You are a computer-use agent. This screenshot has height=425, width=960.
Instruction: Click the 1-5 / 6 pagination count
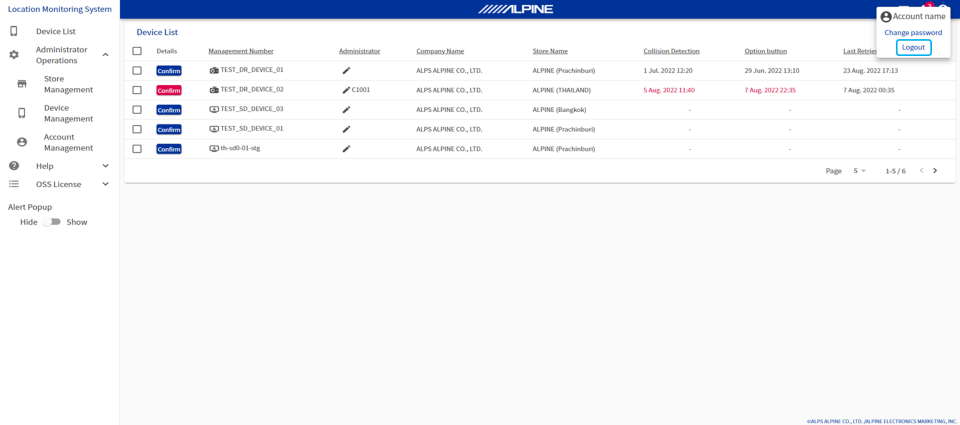(x=895, y=171)
